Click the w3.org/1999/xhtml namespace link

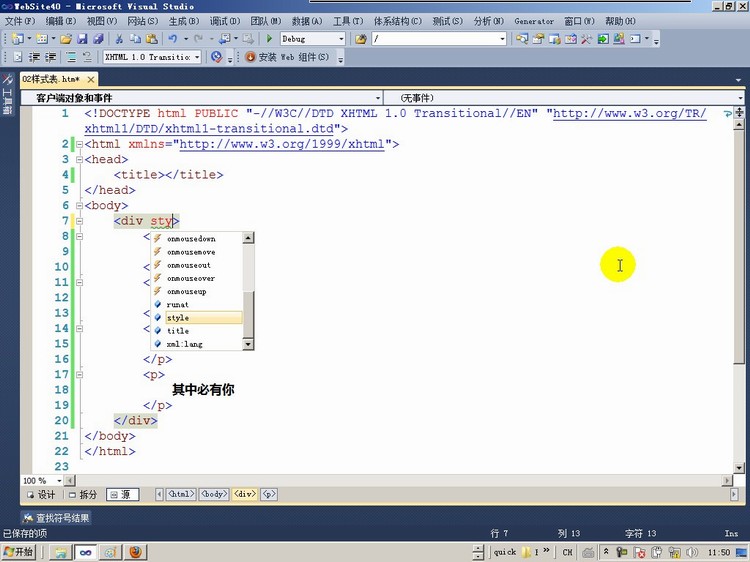pyautogui.click(x=282, y=144)
